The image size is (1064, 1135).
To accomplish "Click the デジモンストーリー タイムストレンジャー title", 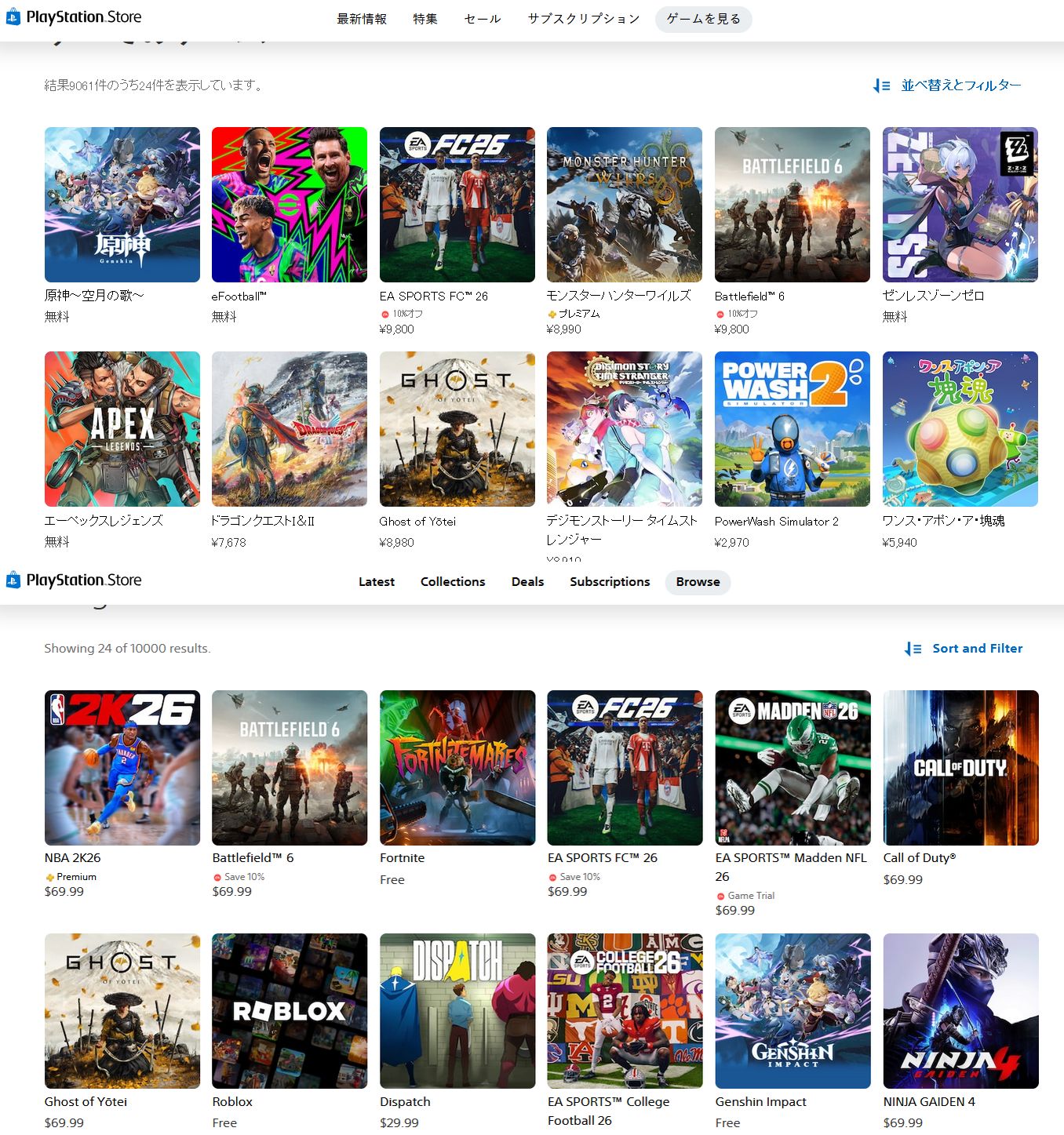I will 622,530.
